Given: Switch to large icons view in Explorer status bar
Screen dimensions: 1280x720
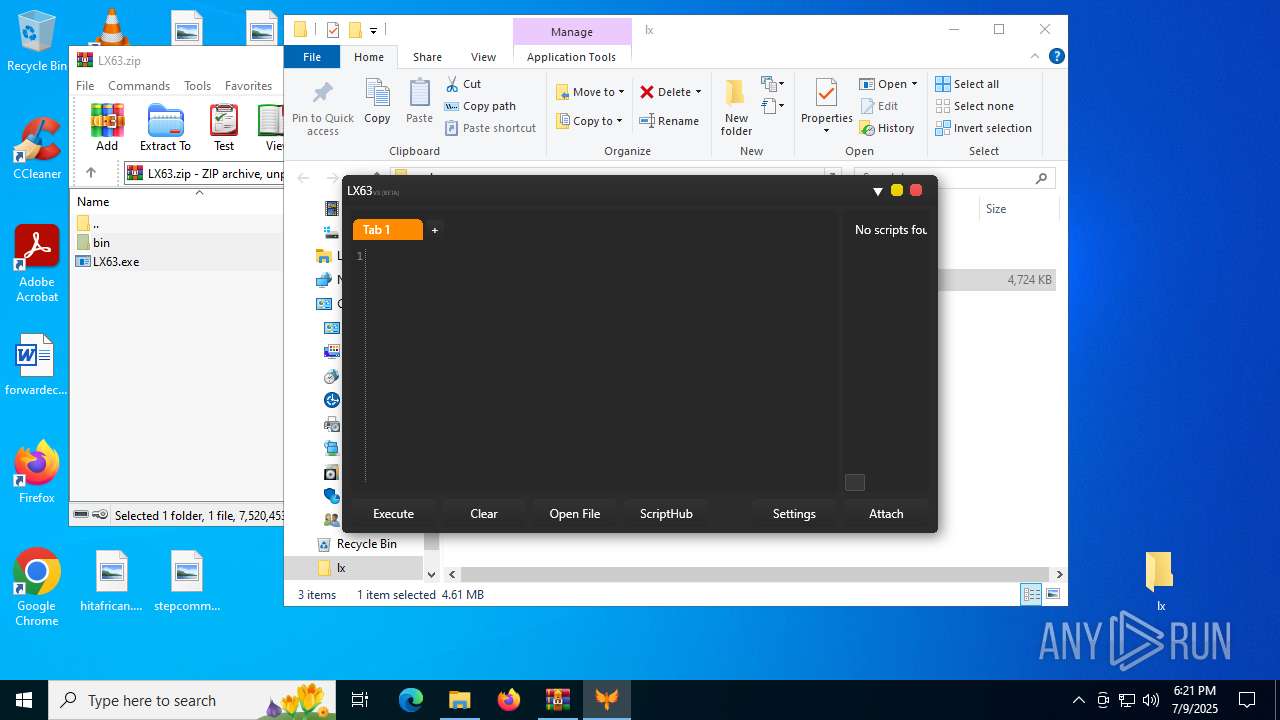Looking at the screenshot, I should pos(1052,595).
